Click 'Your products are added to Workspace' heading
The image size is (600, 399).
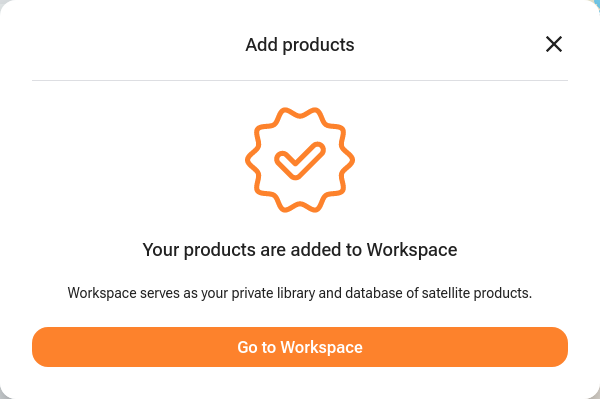click(300, 250)
